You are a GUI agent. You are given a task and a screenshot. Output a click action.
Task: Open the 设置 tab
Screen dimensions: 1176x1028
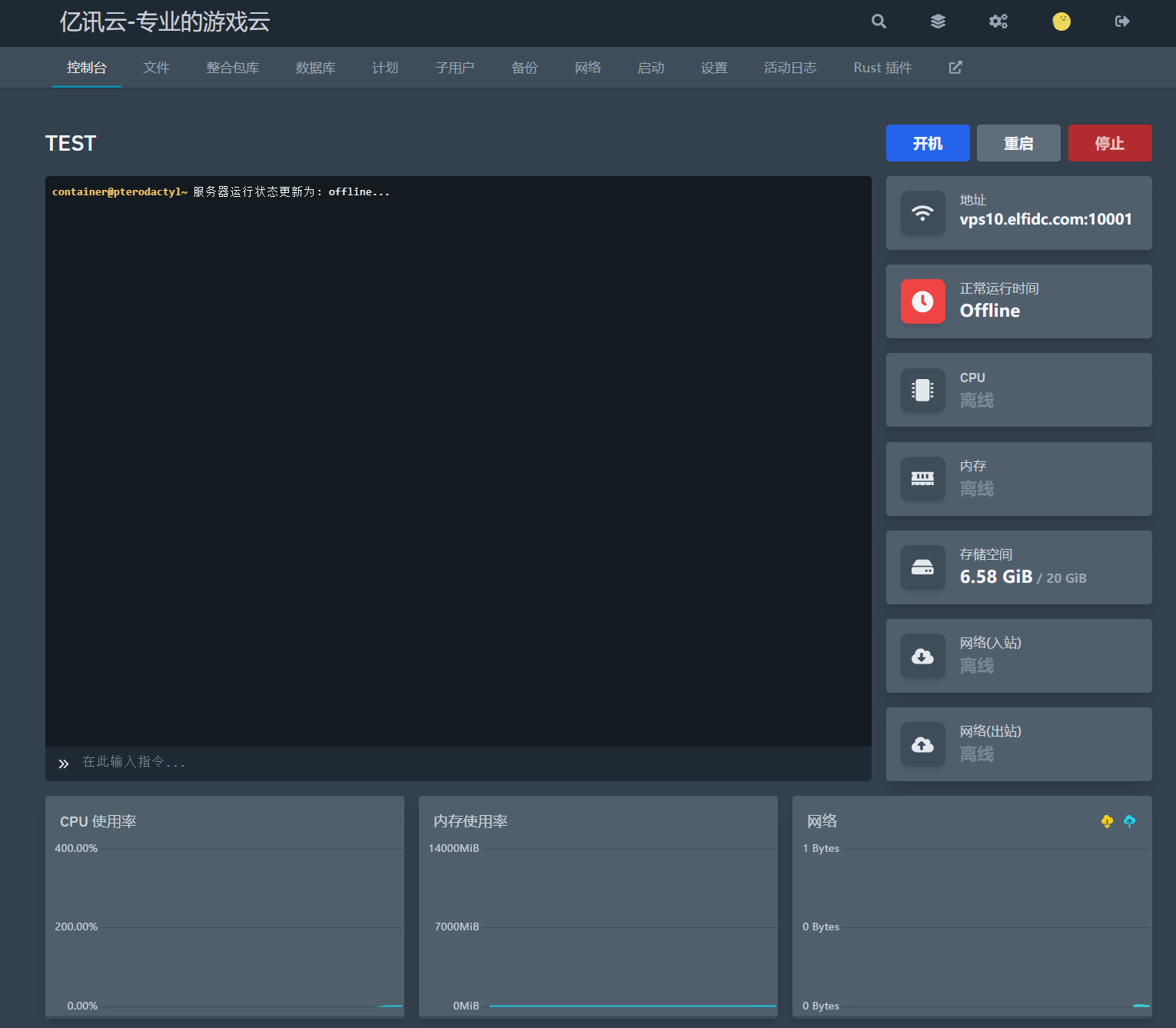pyautogui.click(x=714, y=68)
